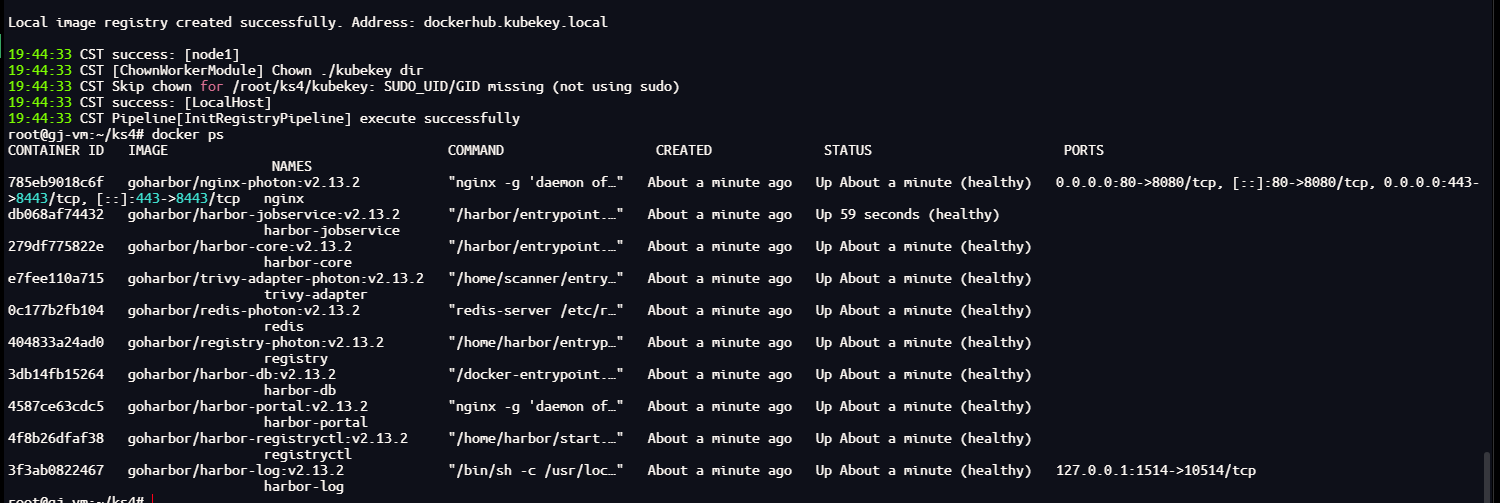1500x503 pixels.
Task: Click the 'redis-server /etc/r…' command text
Action: click(536, 310)
